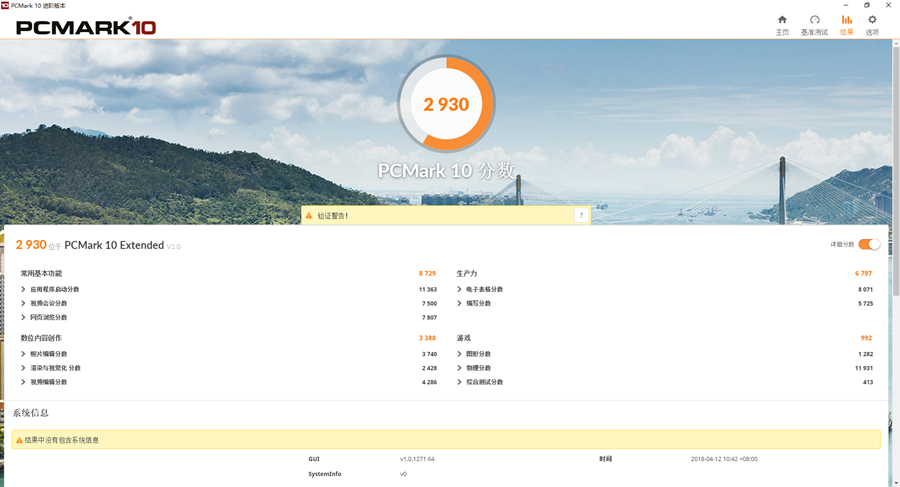
Task: Expand the 应用程序启动分数 row
Action: coord(24,289)
